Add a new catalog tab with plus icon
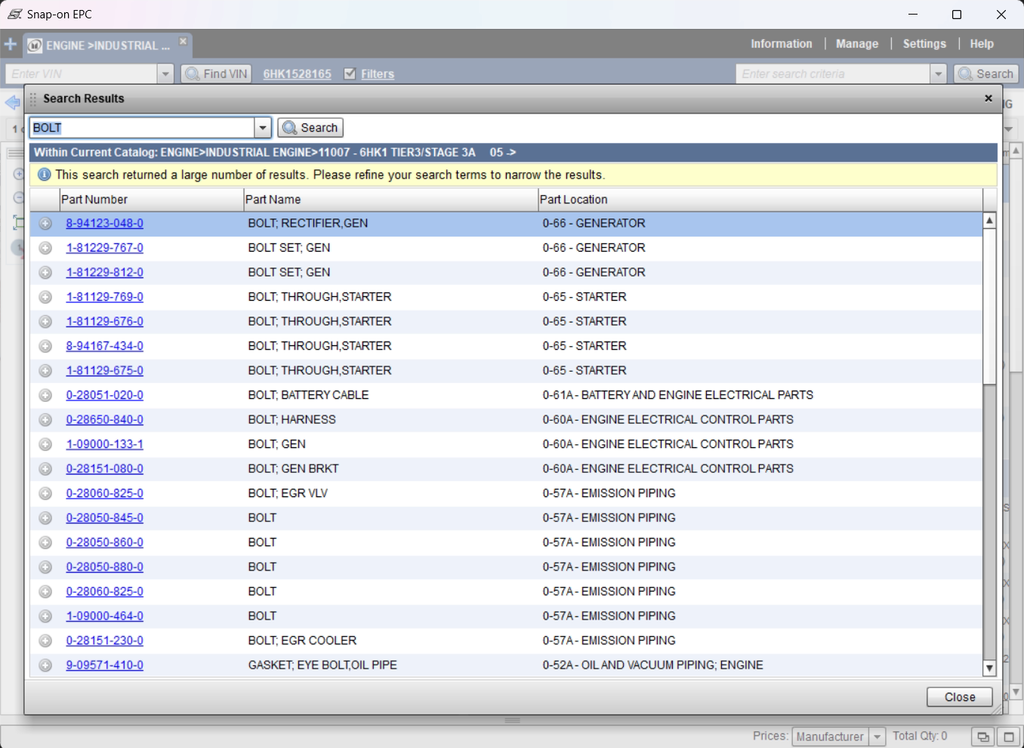Image resolution: width=1024 pixels, height=748 pixels. 10,44
